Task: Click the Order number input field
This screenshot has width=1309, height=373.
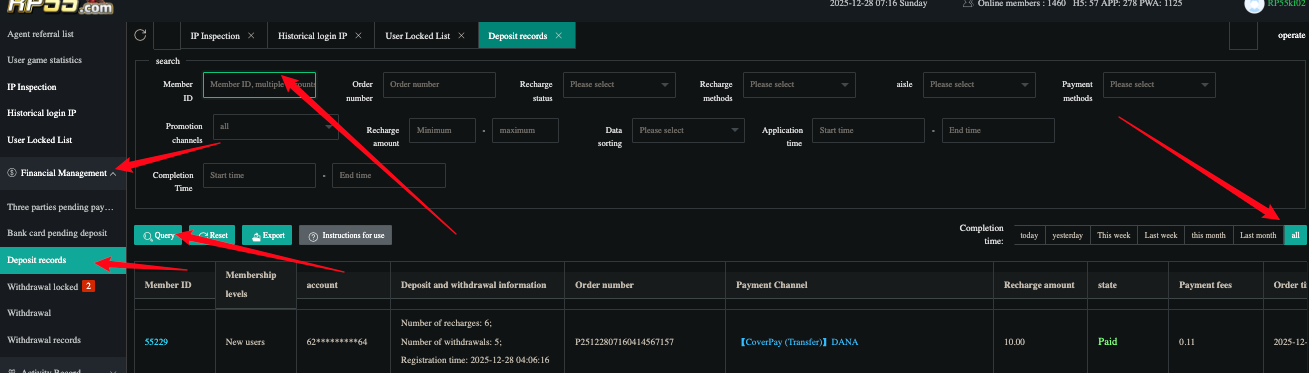Action: pyautogui.click(x=439, y=85)
